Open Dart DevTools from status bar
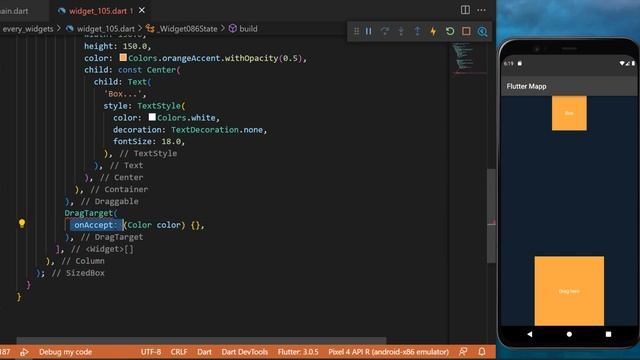640x360 pixels. point(244,352)
